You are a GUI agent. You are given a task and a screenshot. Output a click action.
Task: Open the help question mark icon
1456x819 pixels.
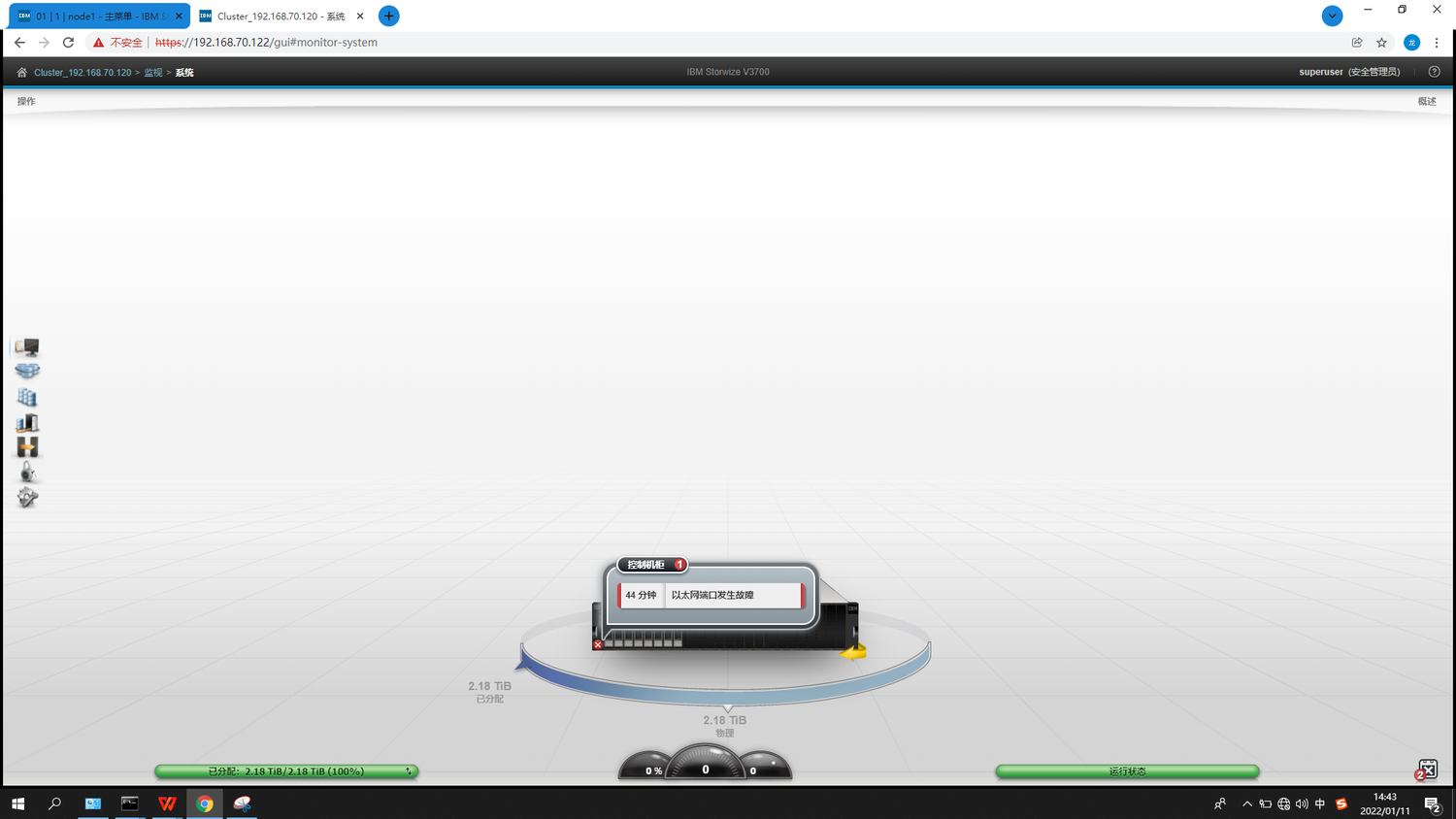pos(1434,72)
